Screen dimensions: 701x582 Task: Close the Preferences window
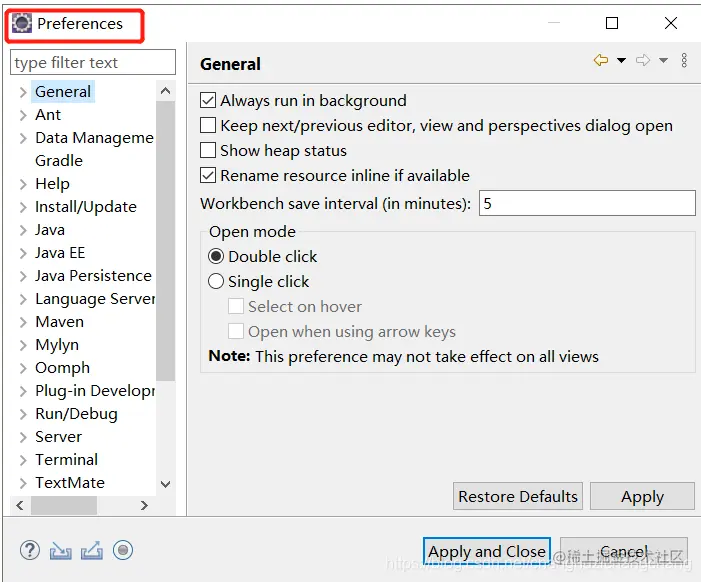[x=671, y=23]
